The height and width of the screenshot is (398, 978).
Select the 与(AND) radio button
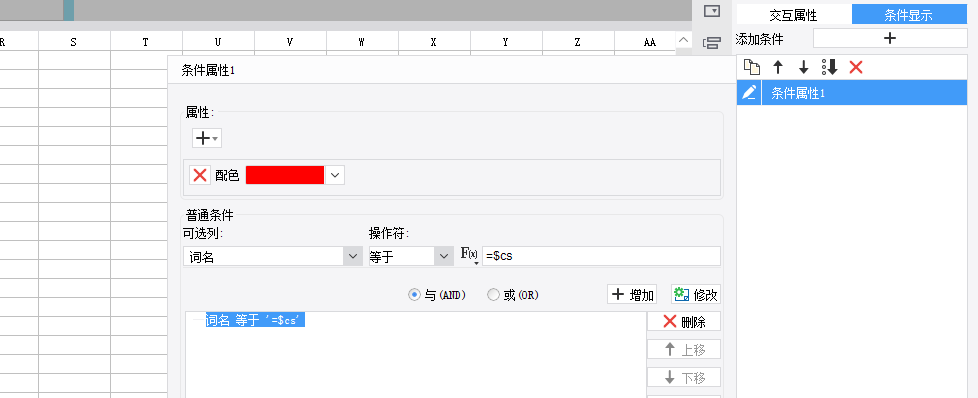[414, 295]
